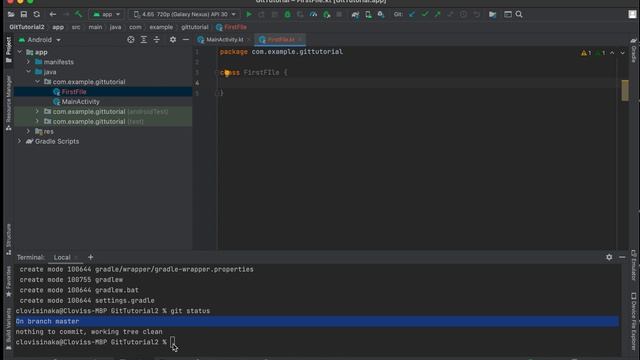Open the AVD Manager icon

click(x=368, y=14)
